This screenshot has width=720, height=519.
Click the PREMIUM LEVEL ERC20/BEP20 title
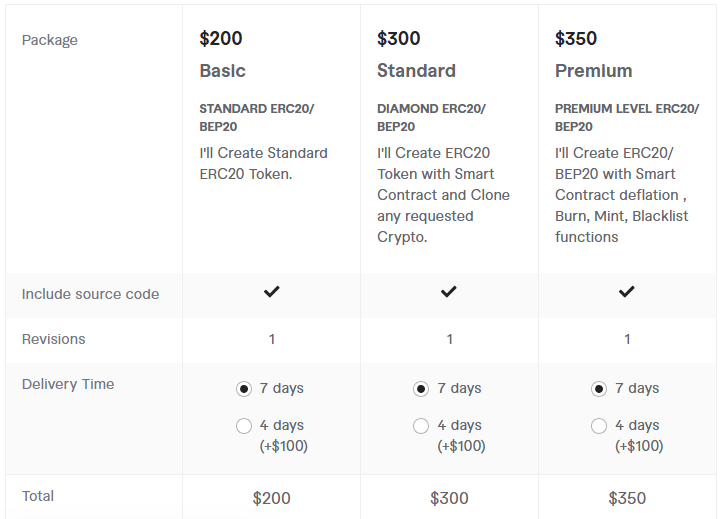(614, 118)
